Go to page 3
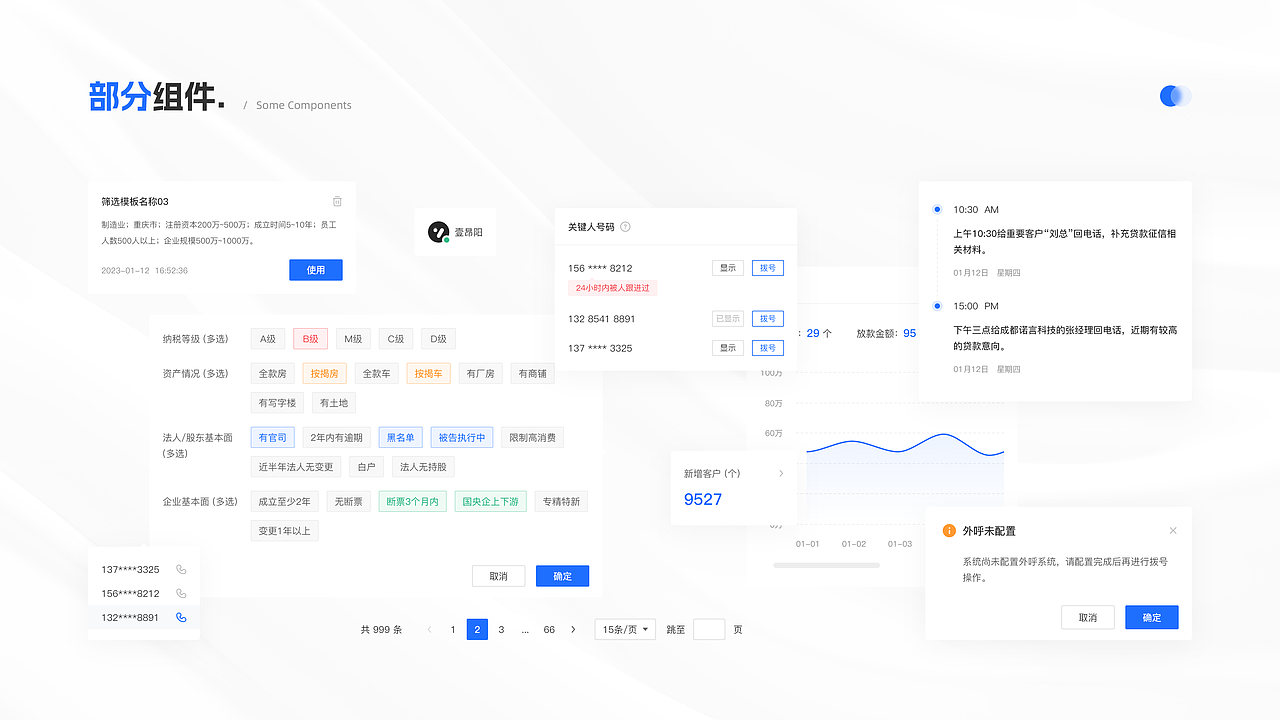 501,629
